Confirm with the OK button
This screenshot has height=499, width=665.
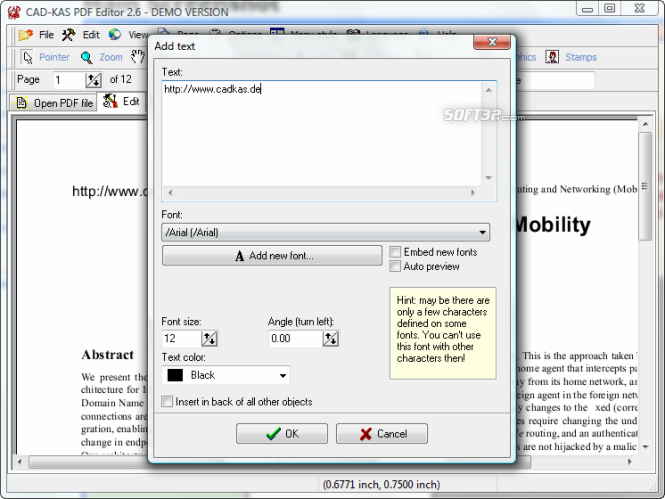282,434
